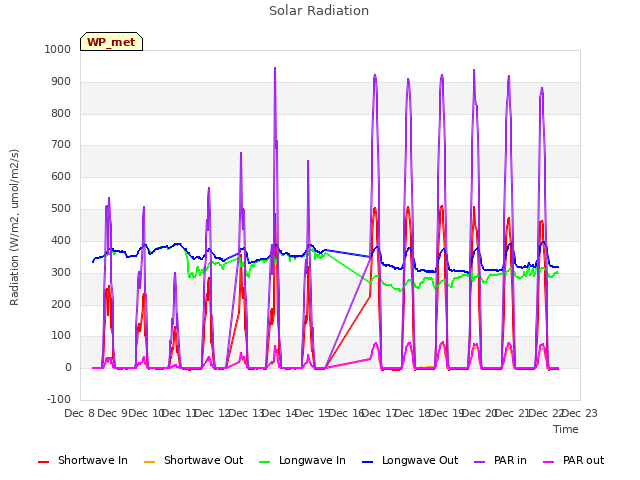The height and width of the screenshot is (480, 640).
Task: Click the 1000 y-axis tick label
Action: (58, 49)
